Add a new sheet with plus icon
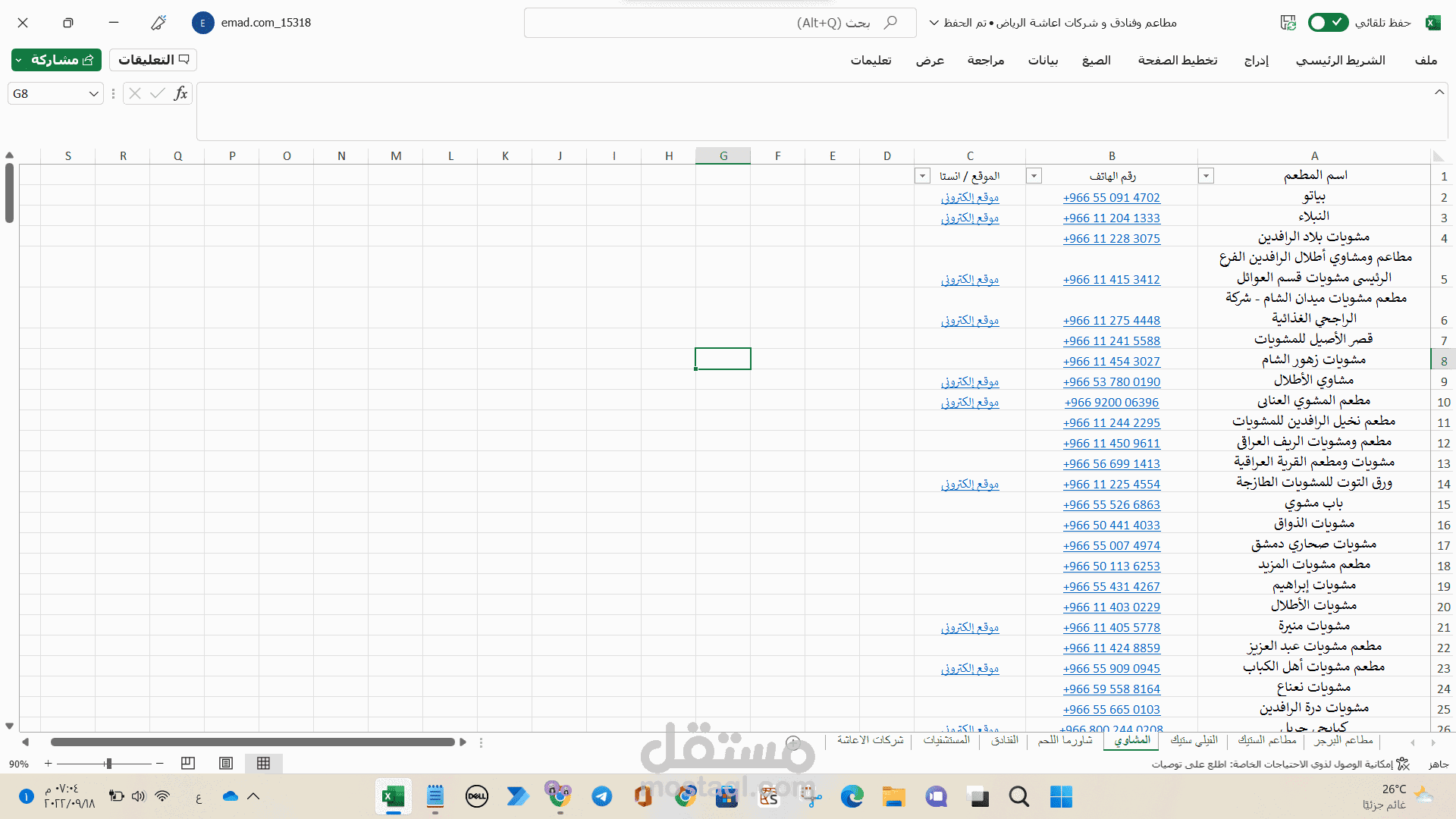The width and height of the screenshot is (1456, 819). [x=793, y=742]
